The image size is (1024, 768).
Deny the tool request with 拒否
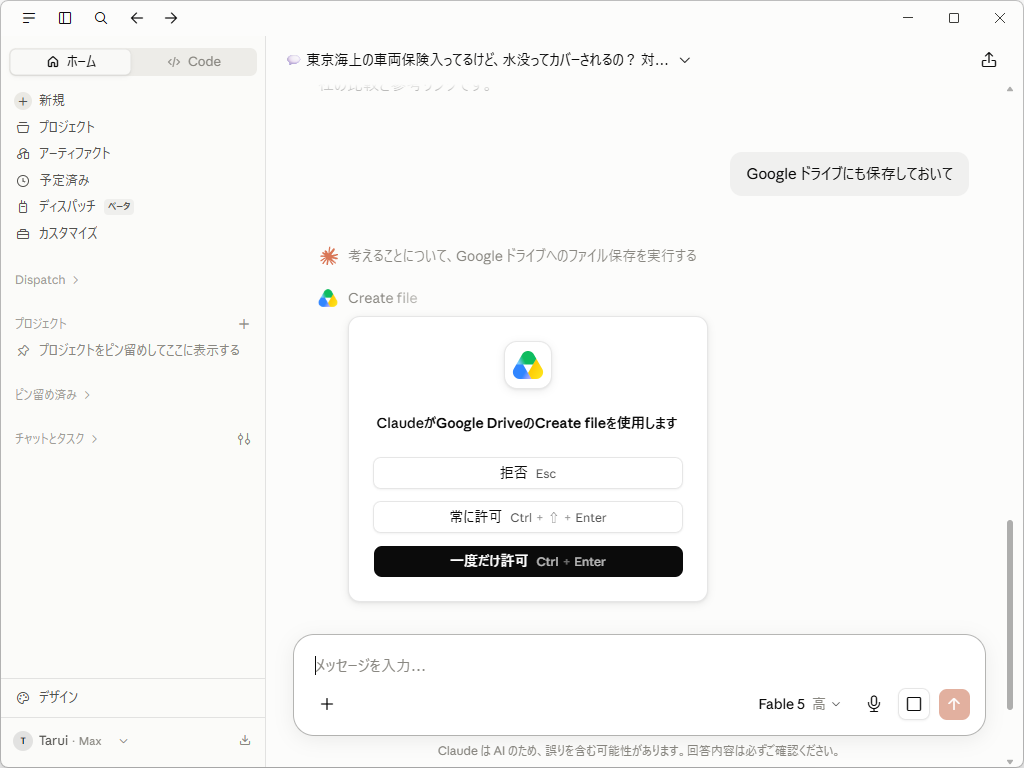tap(528, 473)
